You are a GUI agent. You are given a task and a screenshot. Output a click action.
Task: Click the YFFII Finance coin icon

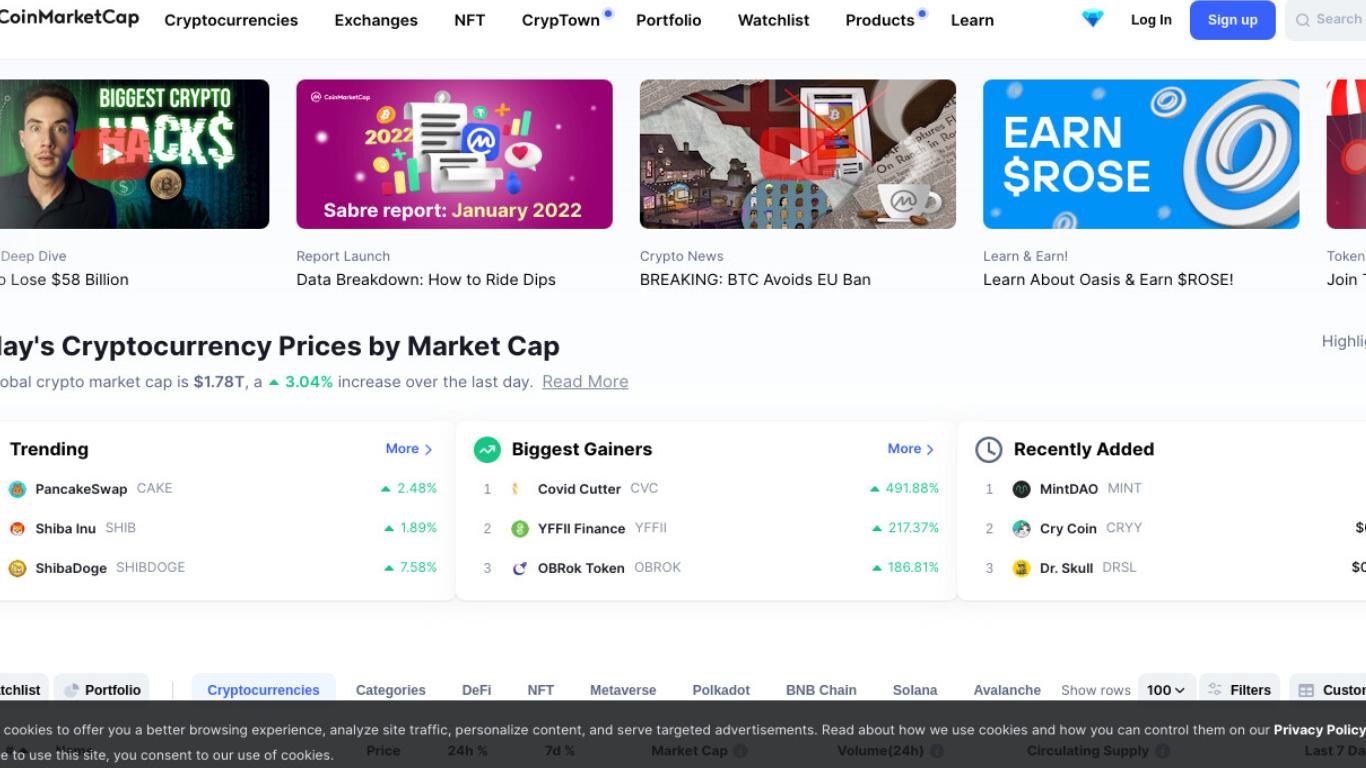tap(520, 529)
